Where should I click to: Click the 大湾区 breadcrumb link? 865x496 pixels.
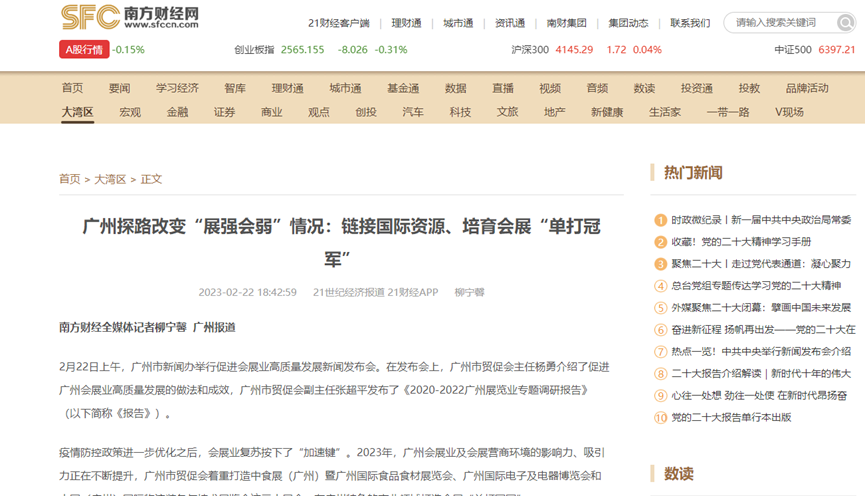tap(110, 179)
